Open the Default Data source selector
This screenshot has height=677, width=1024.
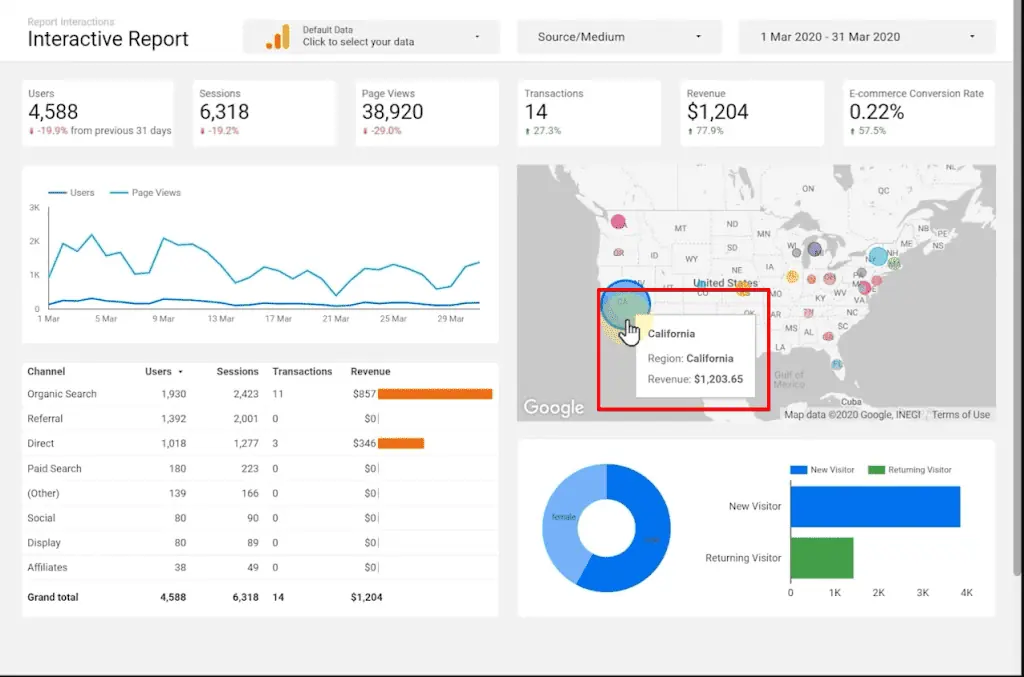[x=370, y=35]
